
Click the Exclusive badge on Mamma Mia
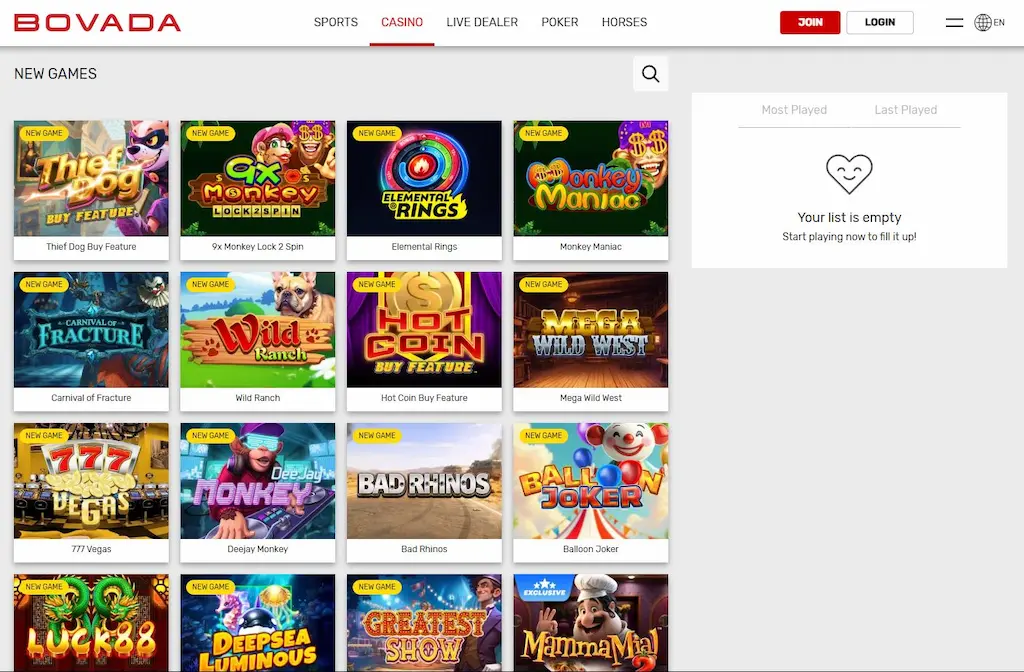pyautogui.click(x=544, y=587)
